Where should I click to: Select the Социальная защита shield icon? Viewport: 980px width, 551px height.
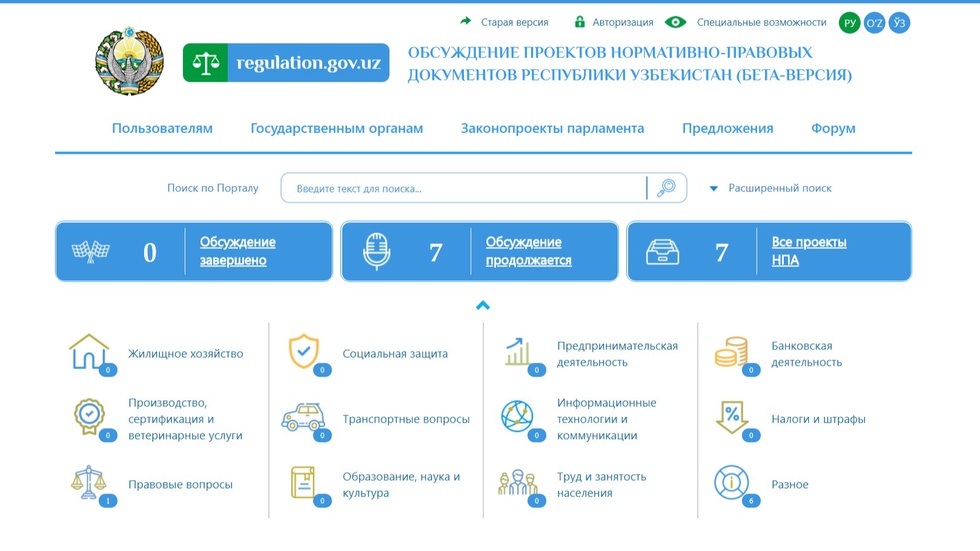pyautogui.click(x=303, y=352)
